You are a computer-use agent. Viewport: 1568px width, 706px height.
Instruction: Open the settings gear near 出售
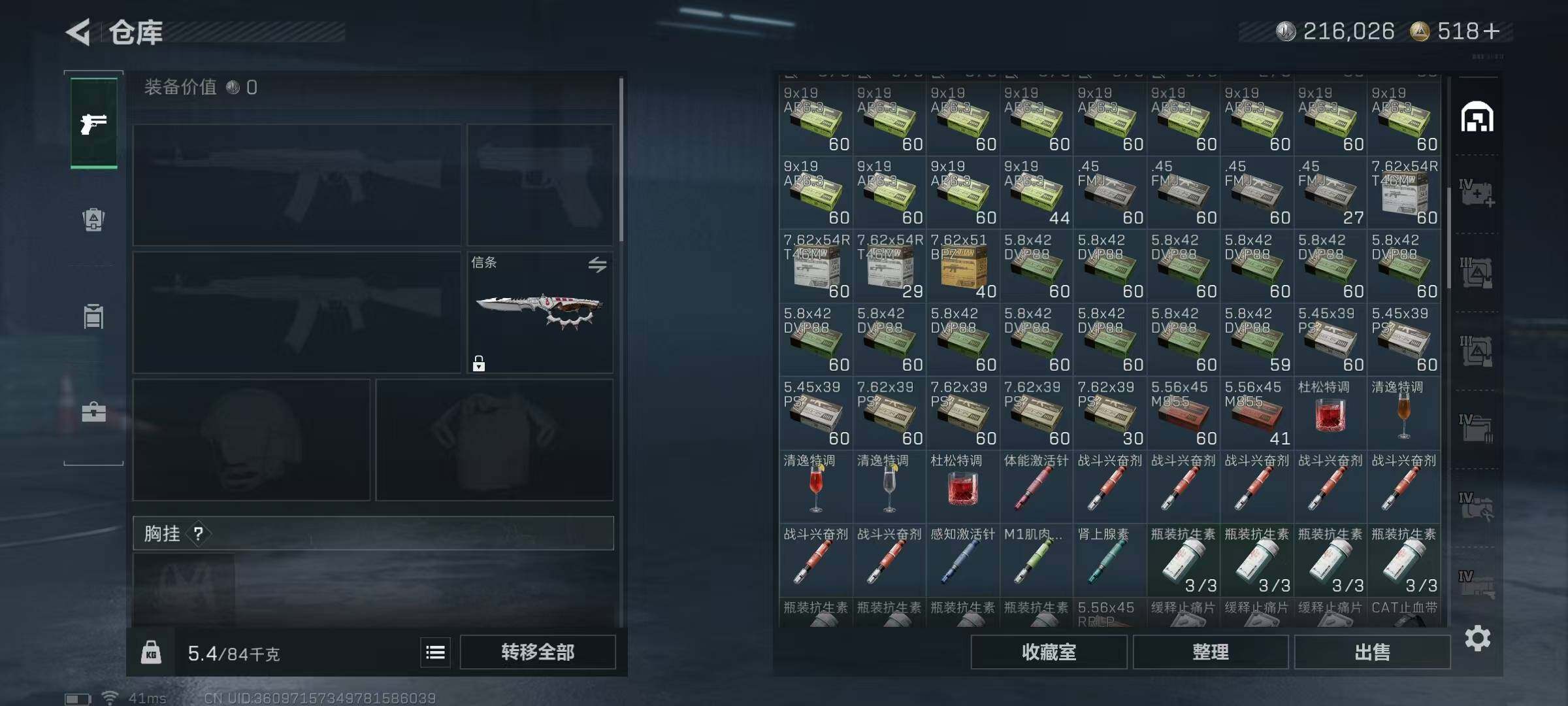[1477, 637]
